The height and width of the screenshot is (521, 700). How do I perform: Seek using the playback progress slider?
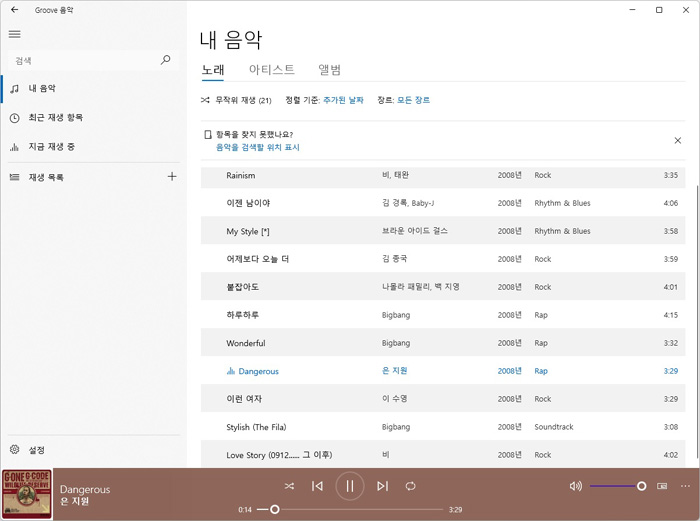click(x=350, y=509)
